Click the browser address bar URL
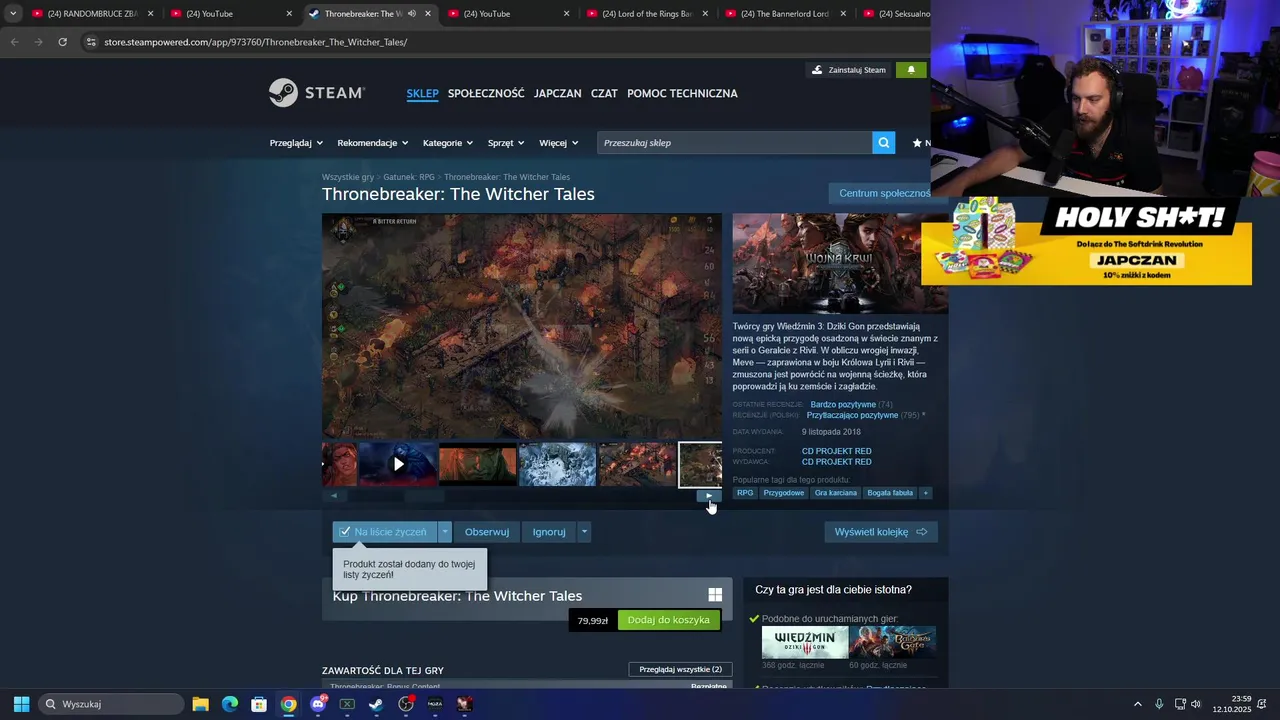The width and height of the screenshot is (1280, 720). (255, 42)
